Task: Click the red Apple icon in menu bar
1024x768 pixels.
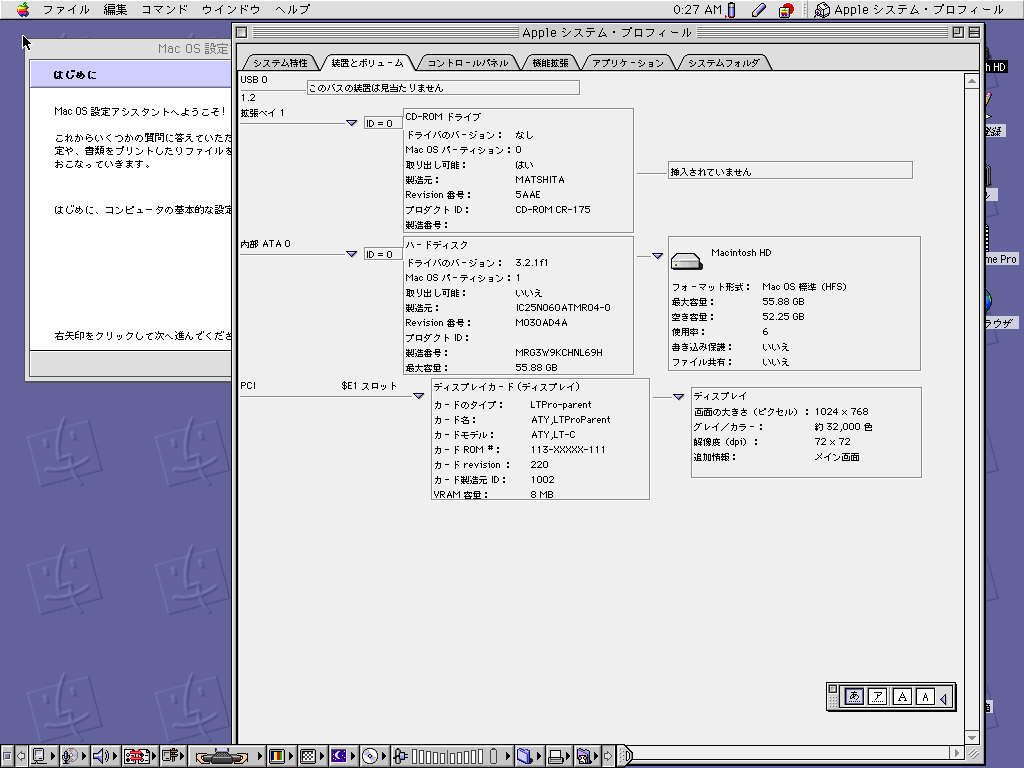Action: click(786, 9)
